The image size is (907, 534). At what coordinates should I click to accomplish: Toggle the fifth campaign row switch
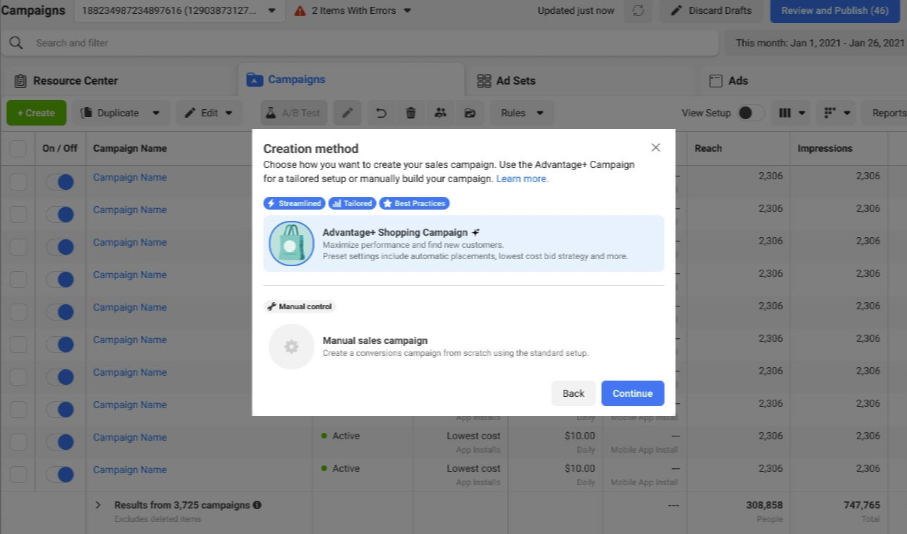pyautogui.click(x=60, y=312)
